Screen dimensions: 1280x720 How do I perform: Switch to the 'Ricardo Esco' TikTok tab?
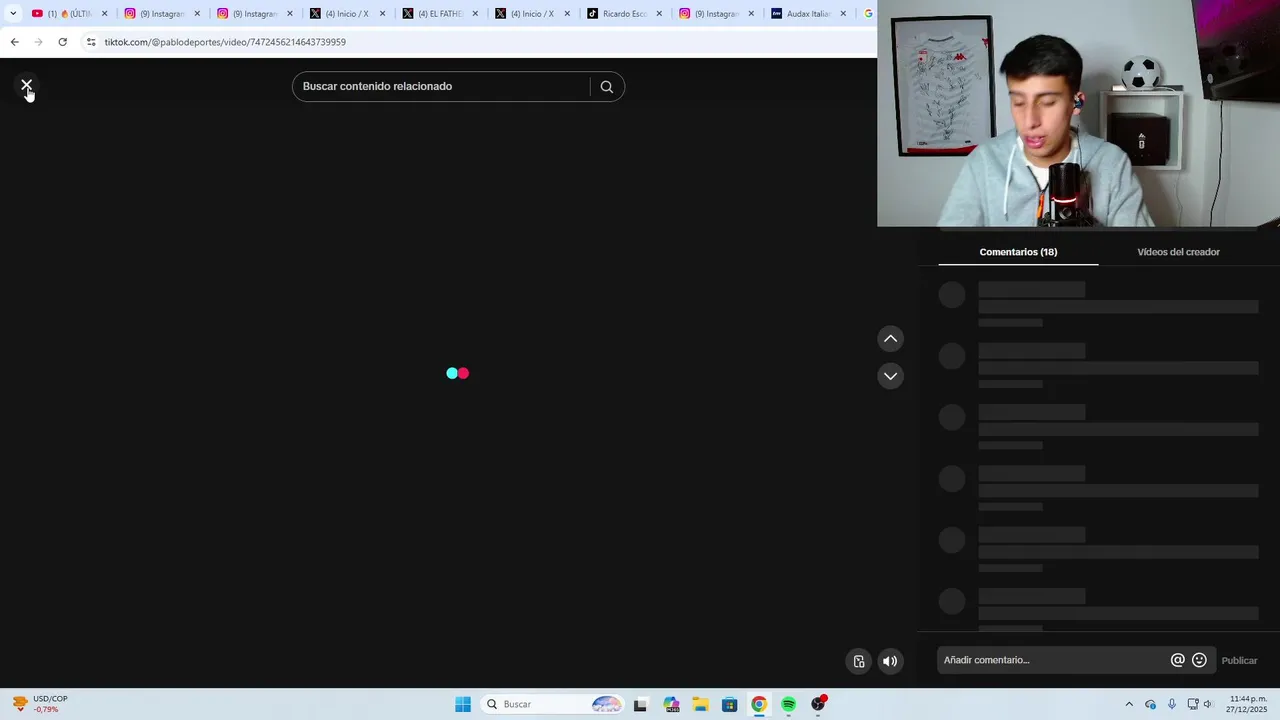622,14
